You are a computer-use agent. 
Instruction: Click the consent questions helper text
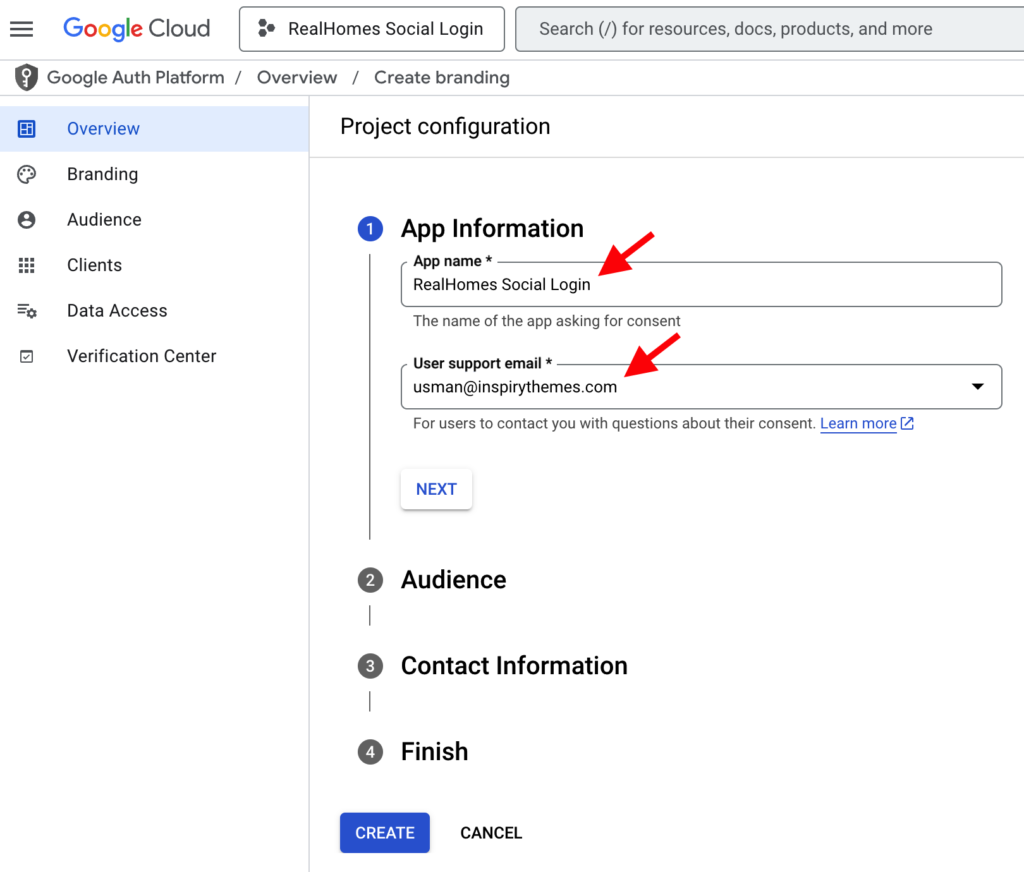click(615, 423)
